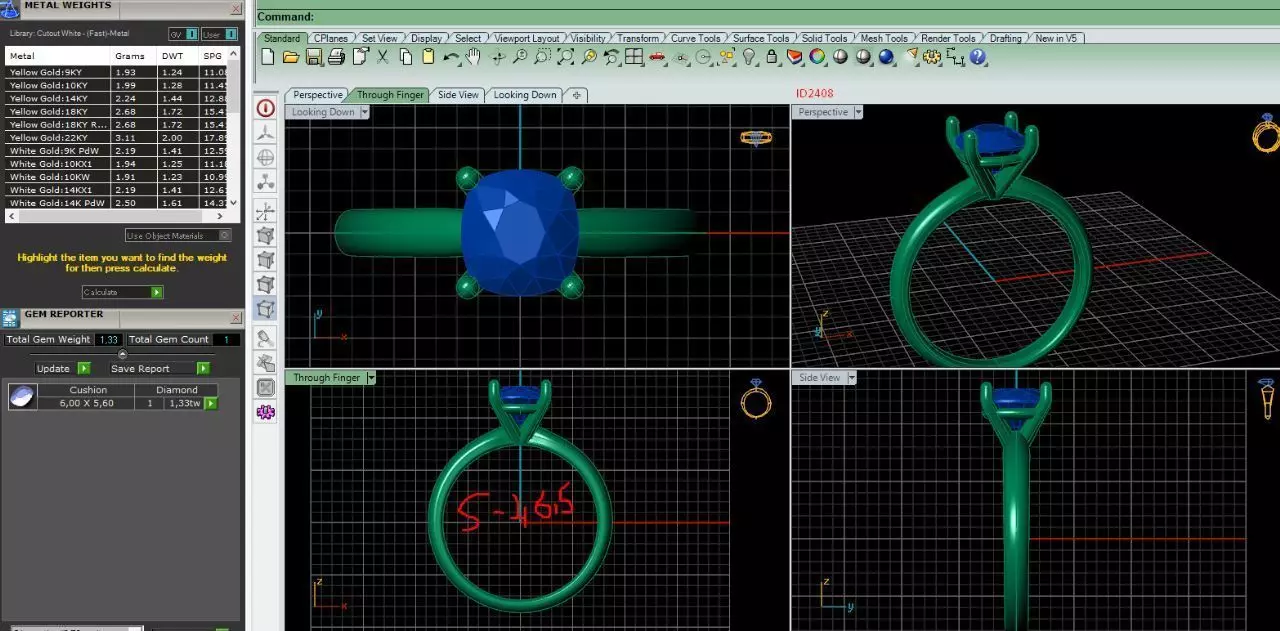1280x631 pixels.
Task: Switch to the Set View toolbar tab
Action: pyautogui.click(x=380, y=38)
